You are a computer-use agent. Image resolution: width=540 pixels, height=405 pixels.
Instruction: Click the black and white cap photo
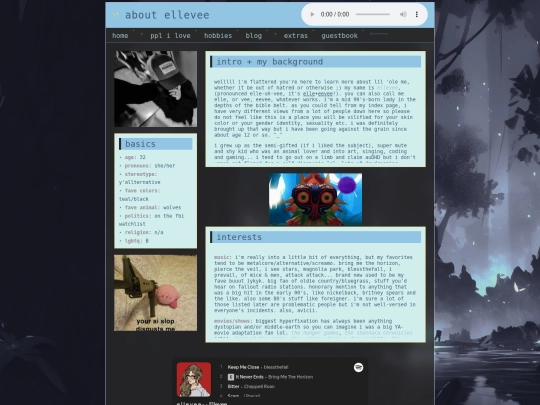[156, 89]
